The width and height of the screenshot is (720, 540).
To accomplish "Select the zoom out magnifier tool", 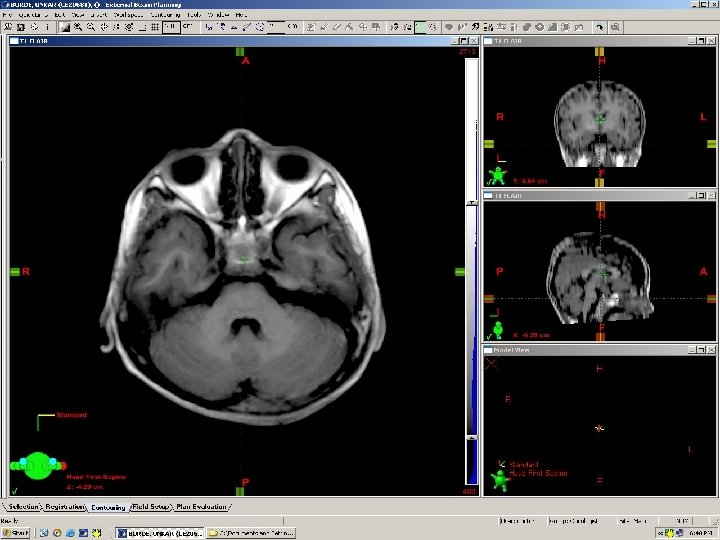I will tap(91, 27).
